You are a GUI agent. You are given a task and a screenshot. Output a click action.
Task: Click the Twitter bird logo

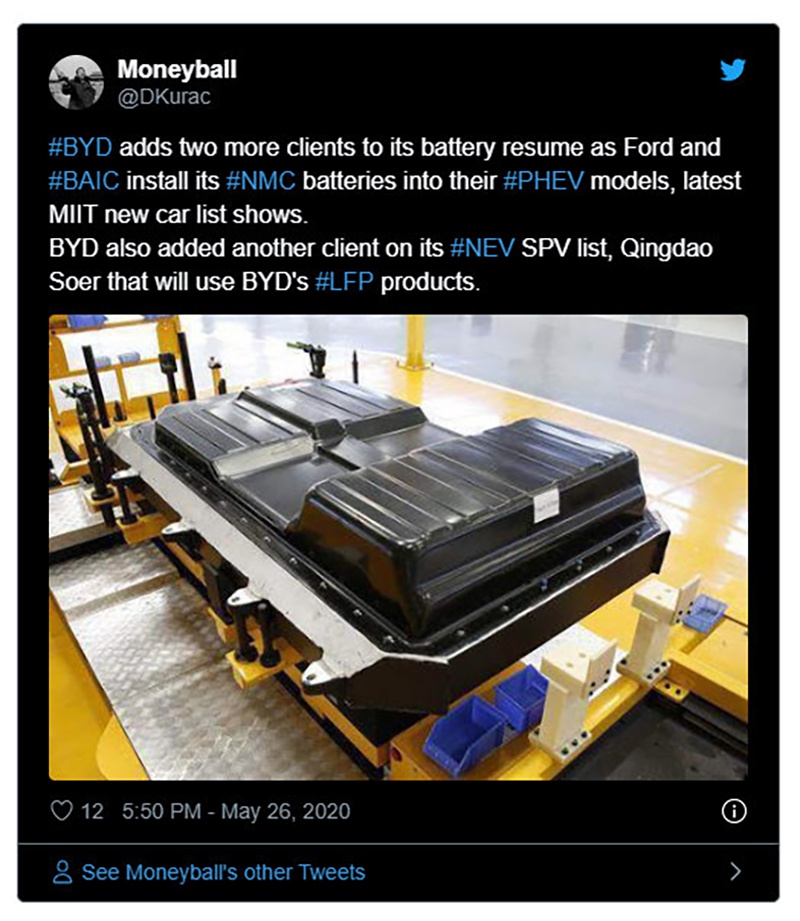(732, 69)
